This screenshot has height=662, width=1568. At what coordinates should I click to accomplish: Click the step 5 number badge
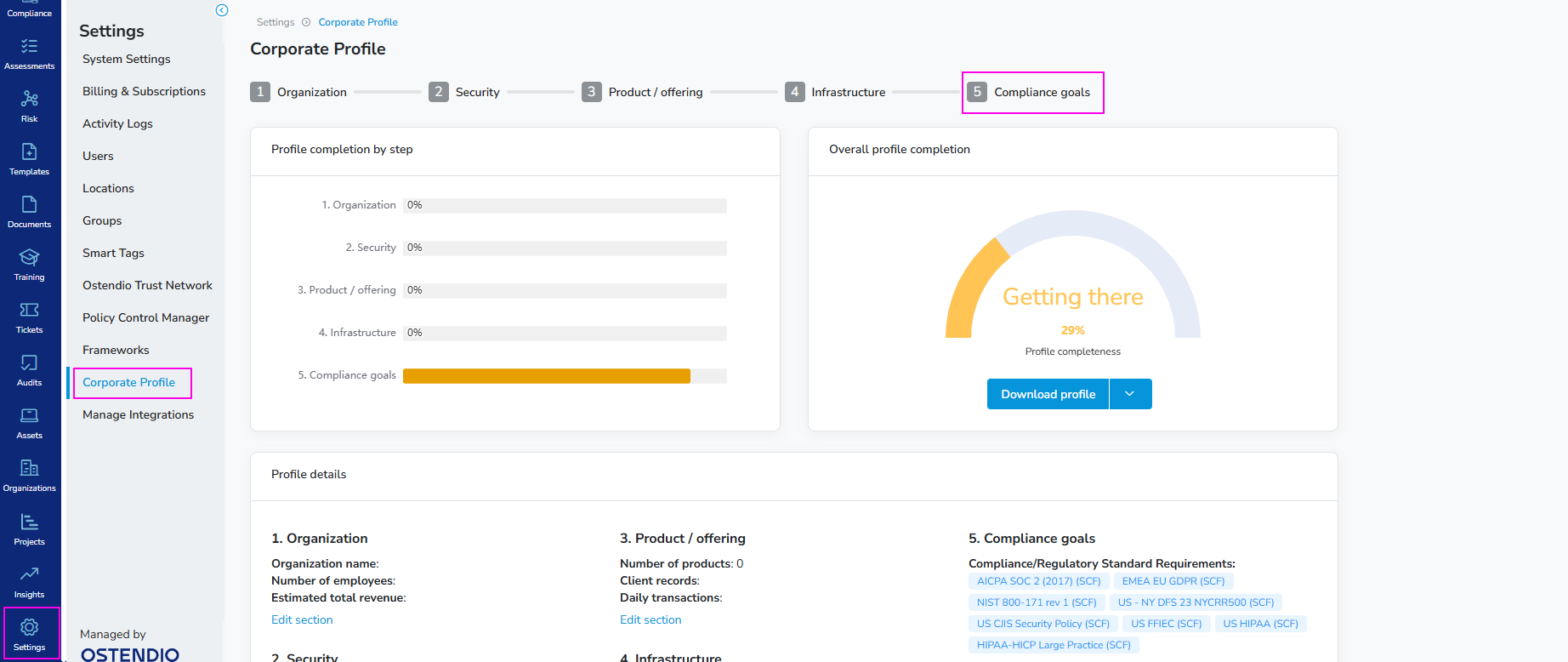pos(977,92)
